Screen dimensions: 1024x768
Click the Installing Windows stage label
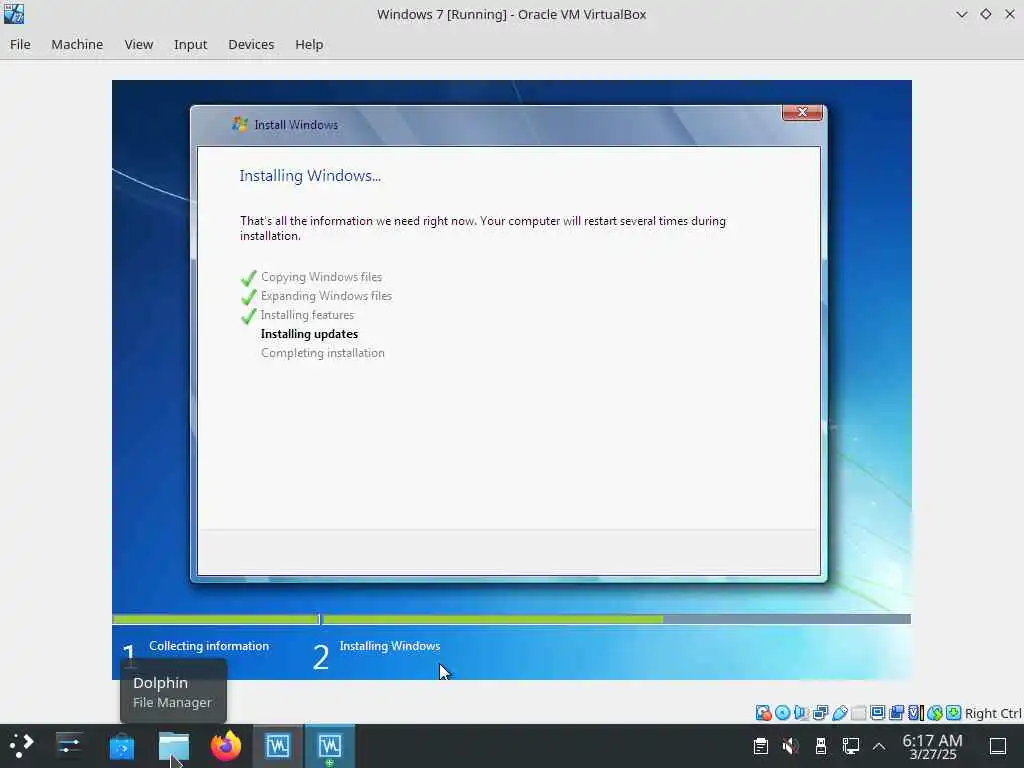(x=390, y=646)
